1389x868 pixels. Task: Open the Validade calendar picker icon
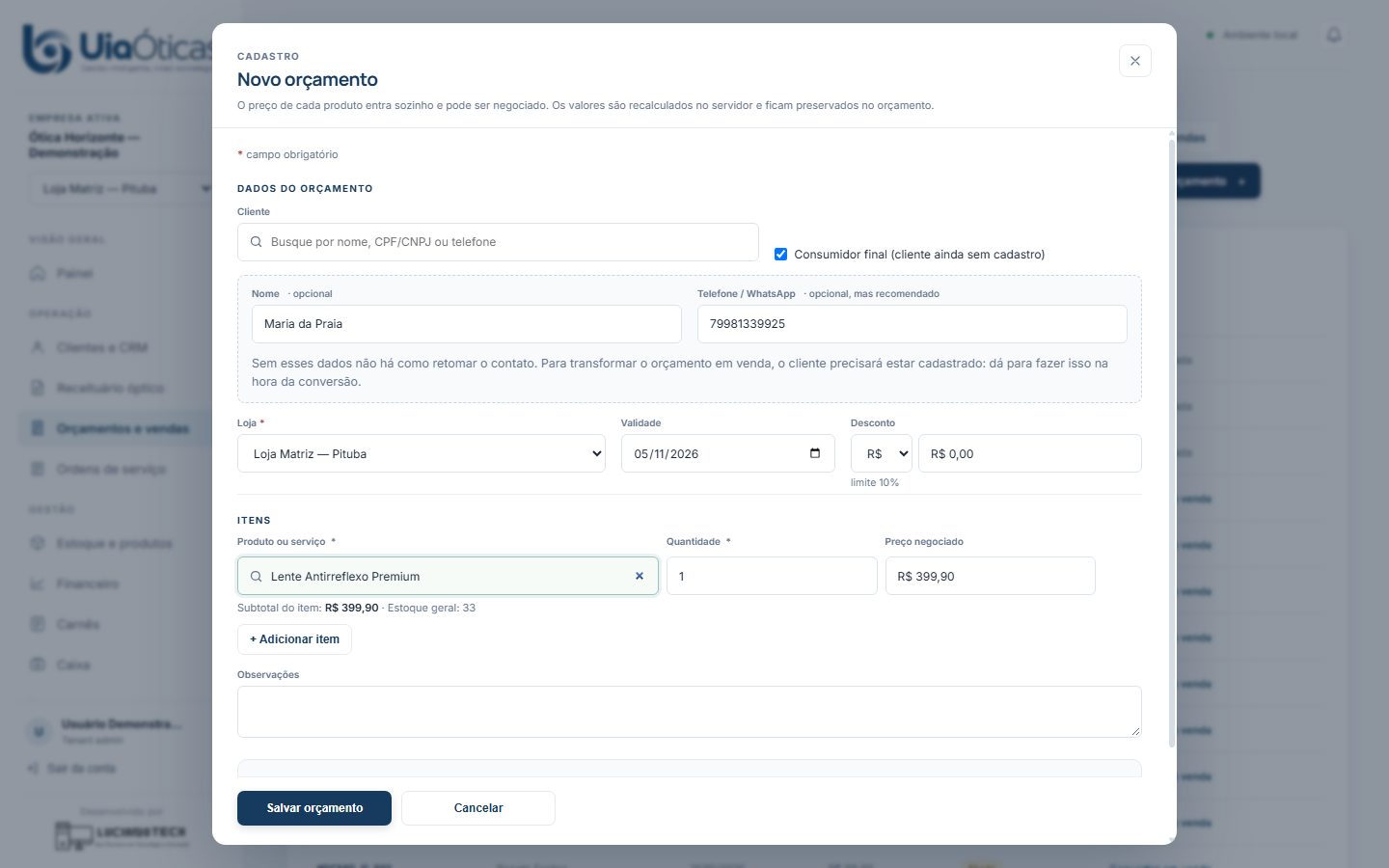coord(815,453)
